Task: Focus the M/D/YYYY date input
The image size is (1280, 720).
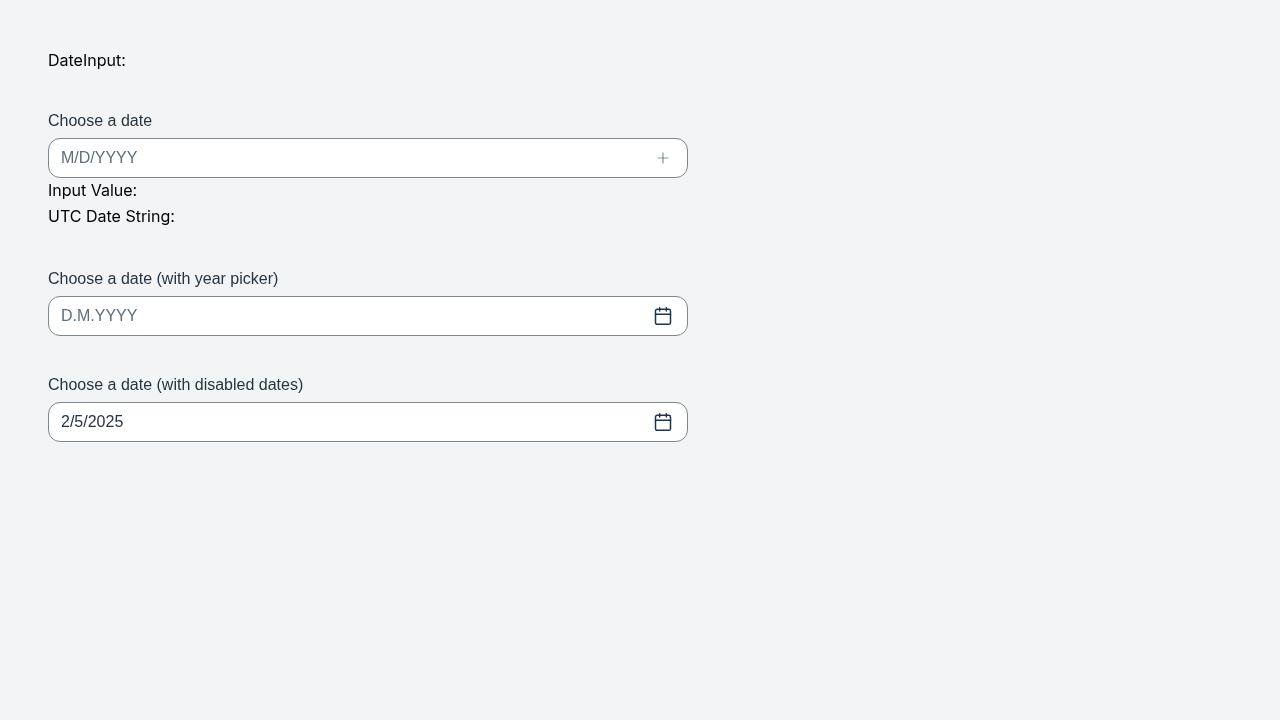Action: (x=368, y=158)
